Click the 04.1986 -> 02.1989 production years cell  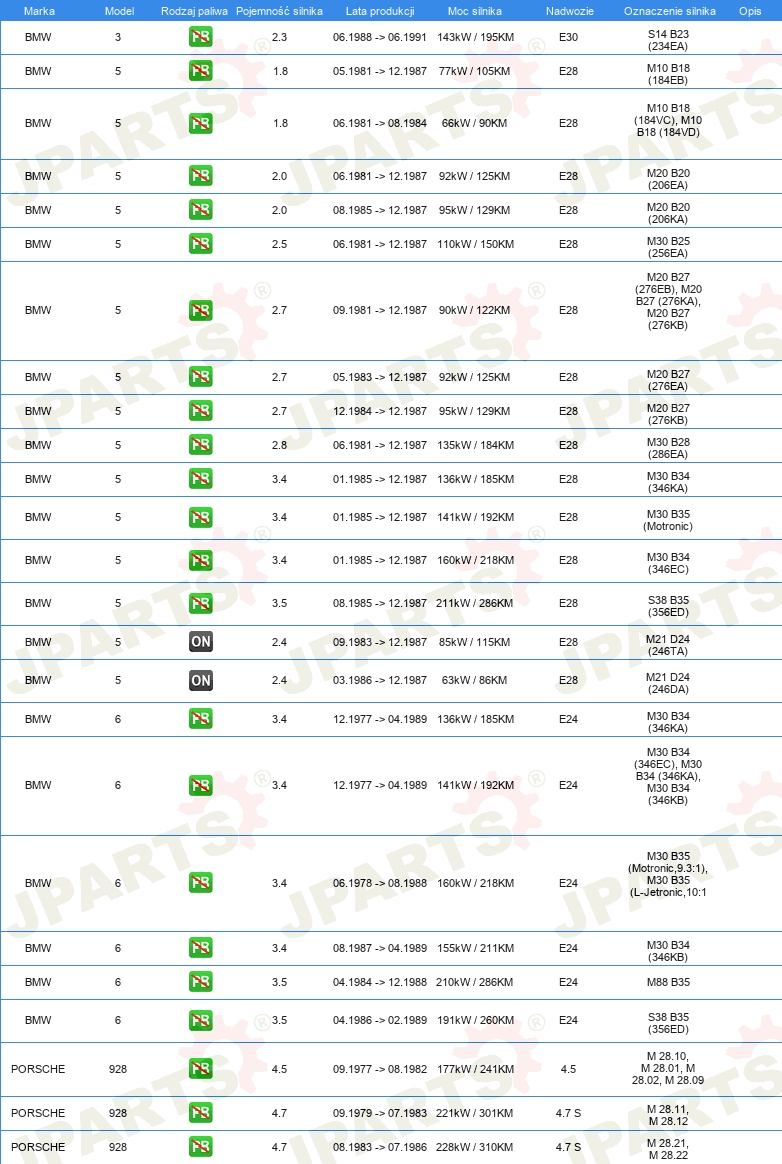pos(379,1020)
